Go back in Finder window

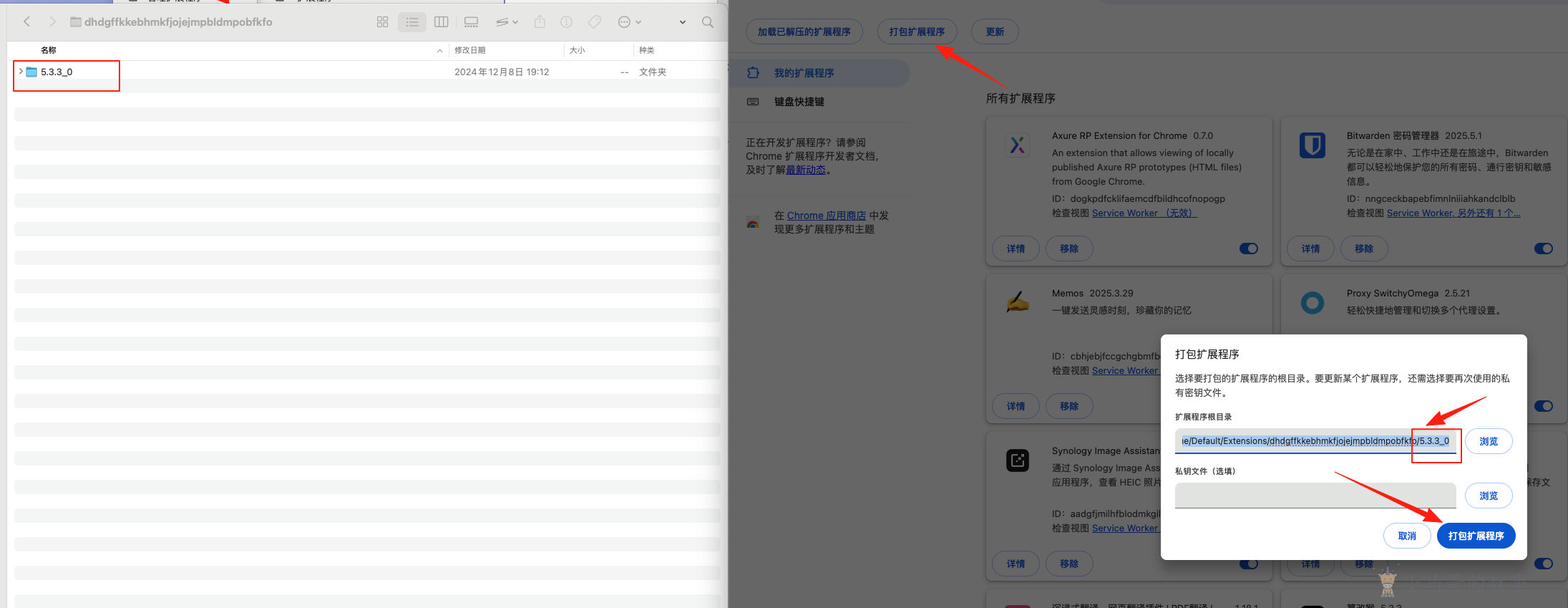(x=27, y=21)
